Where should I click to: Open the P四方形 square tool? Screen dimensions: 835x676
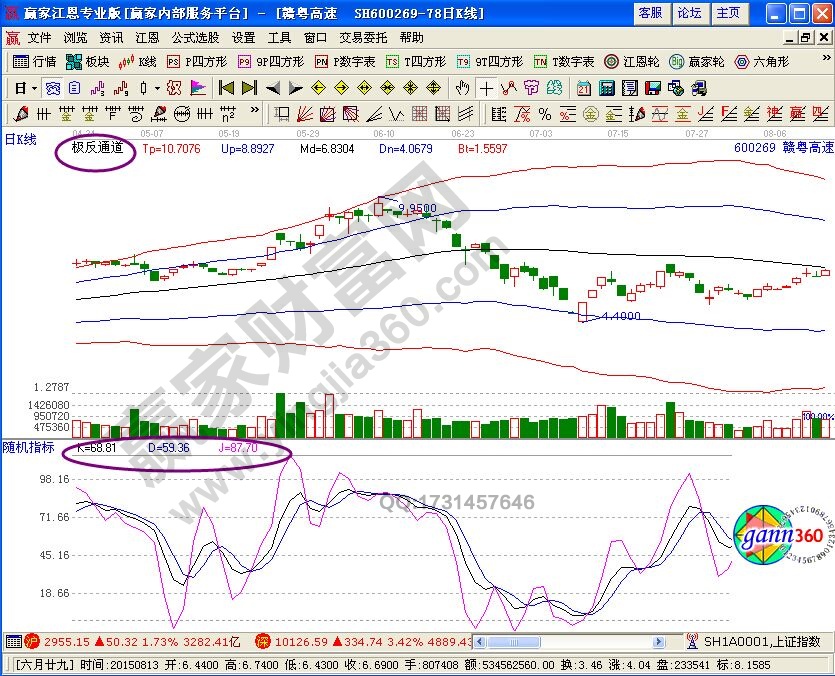[196, 62]
